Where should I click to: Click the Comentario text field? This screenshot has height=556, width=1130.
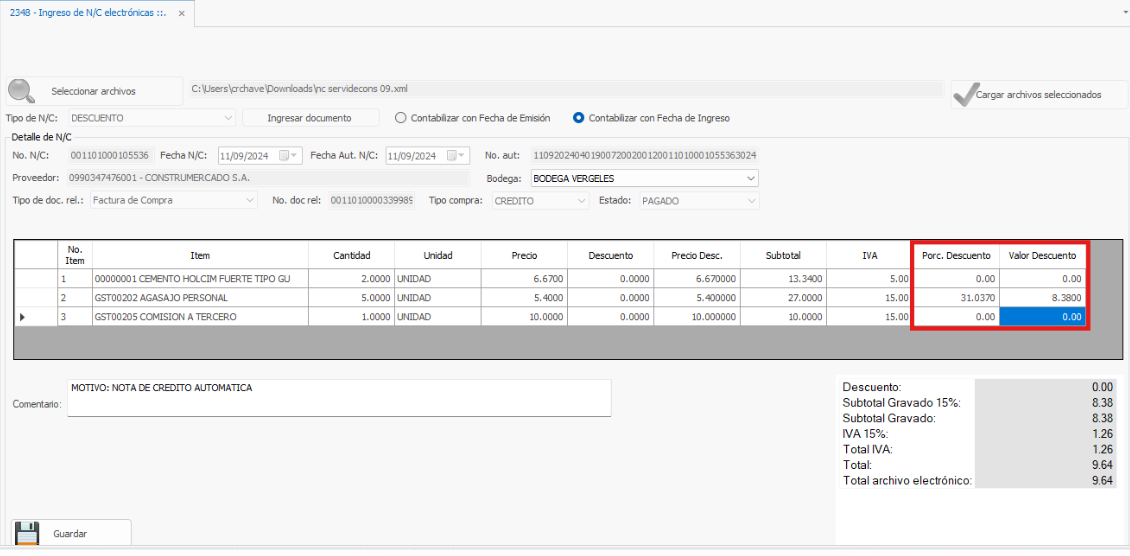340,397
